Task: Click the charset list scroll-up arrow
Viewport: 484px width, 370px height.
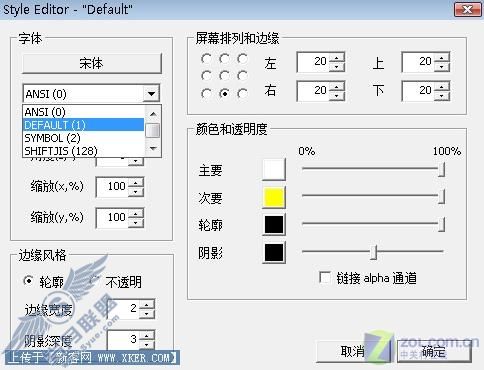Action: click(153, 114)
